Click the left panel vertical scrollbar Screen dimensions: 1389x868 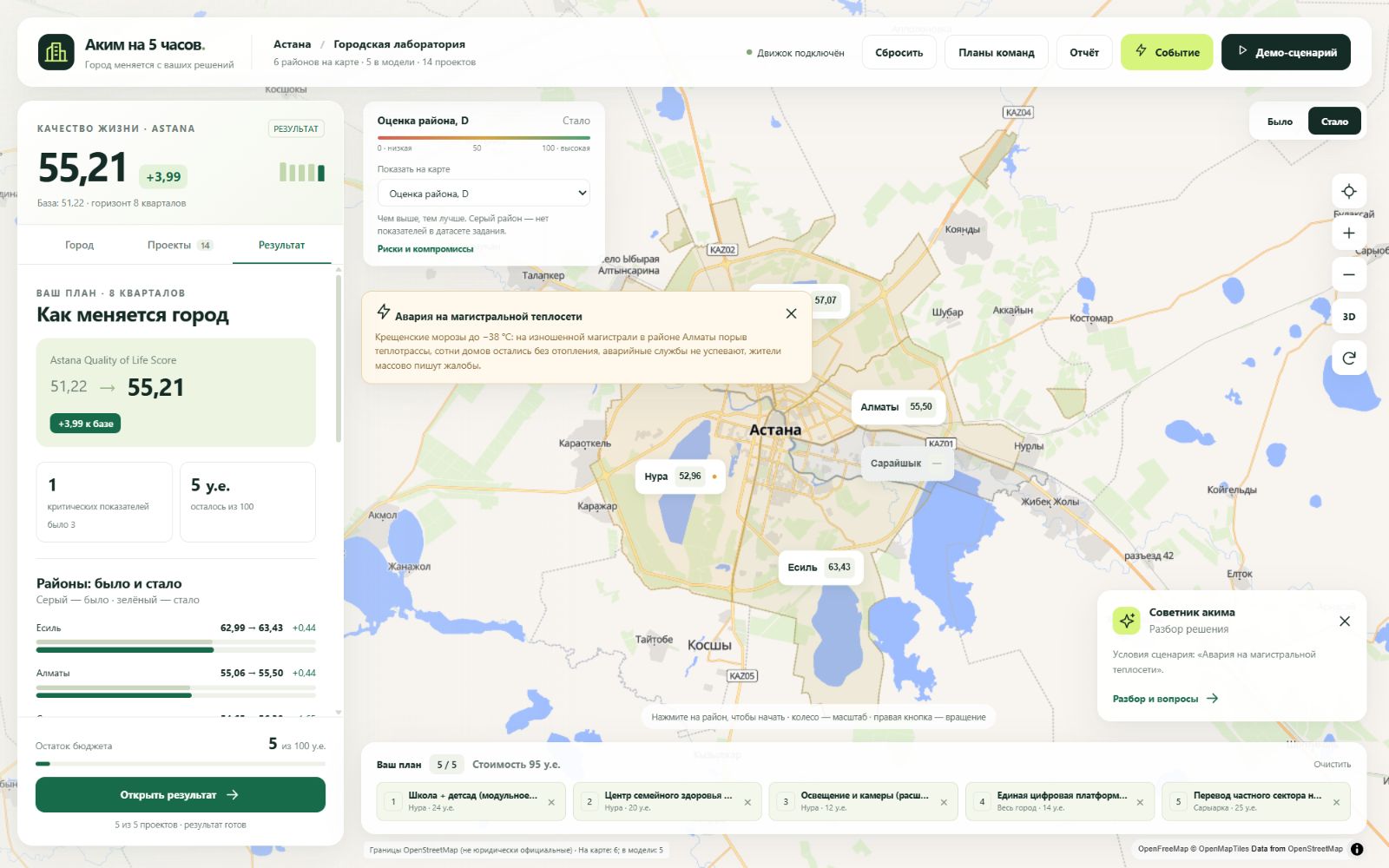coord(339,360)
